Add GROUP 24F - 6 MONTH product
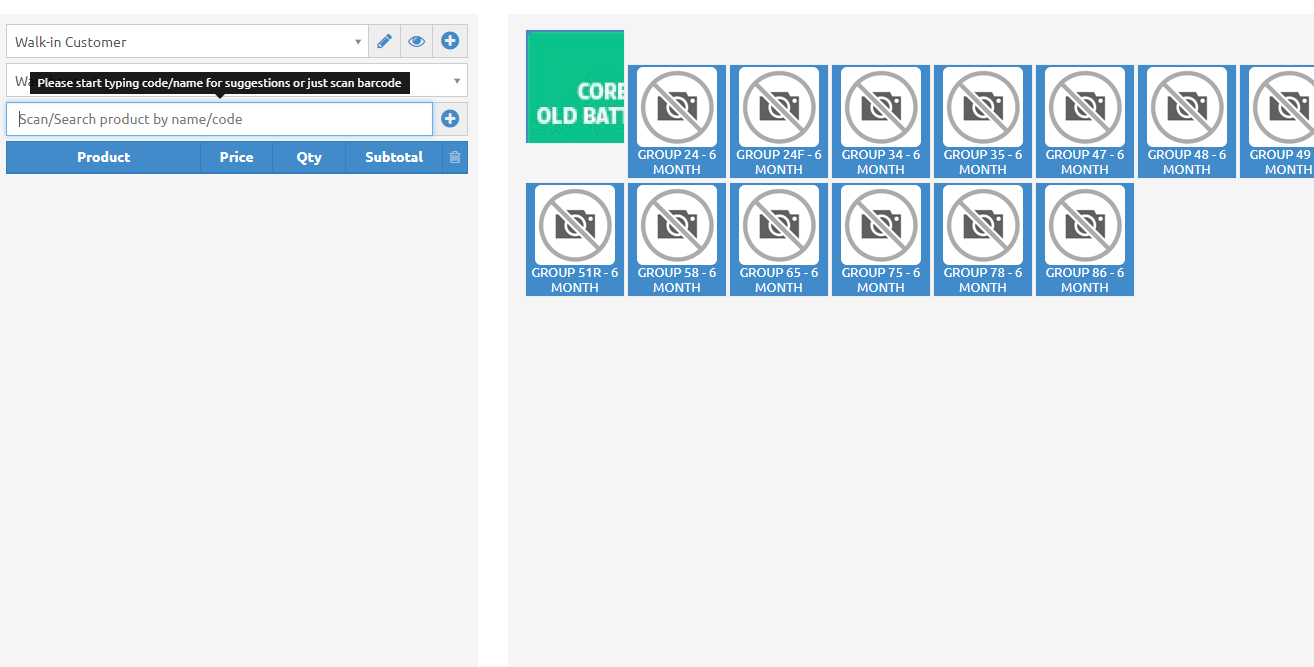1314x667 pixels. pos(779,121)
